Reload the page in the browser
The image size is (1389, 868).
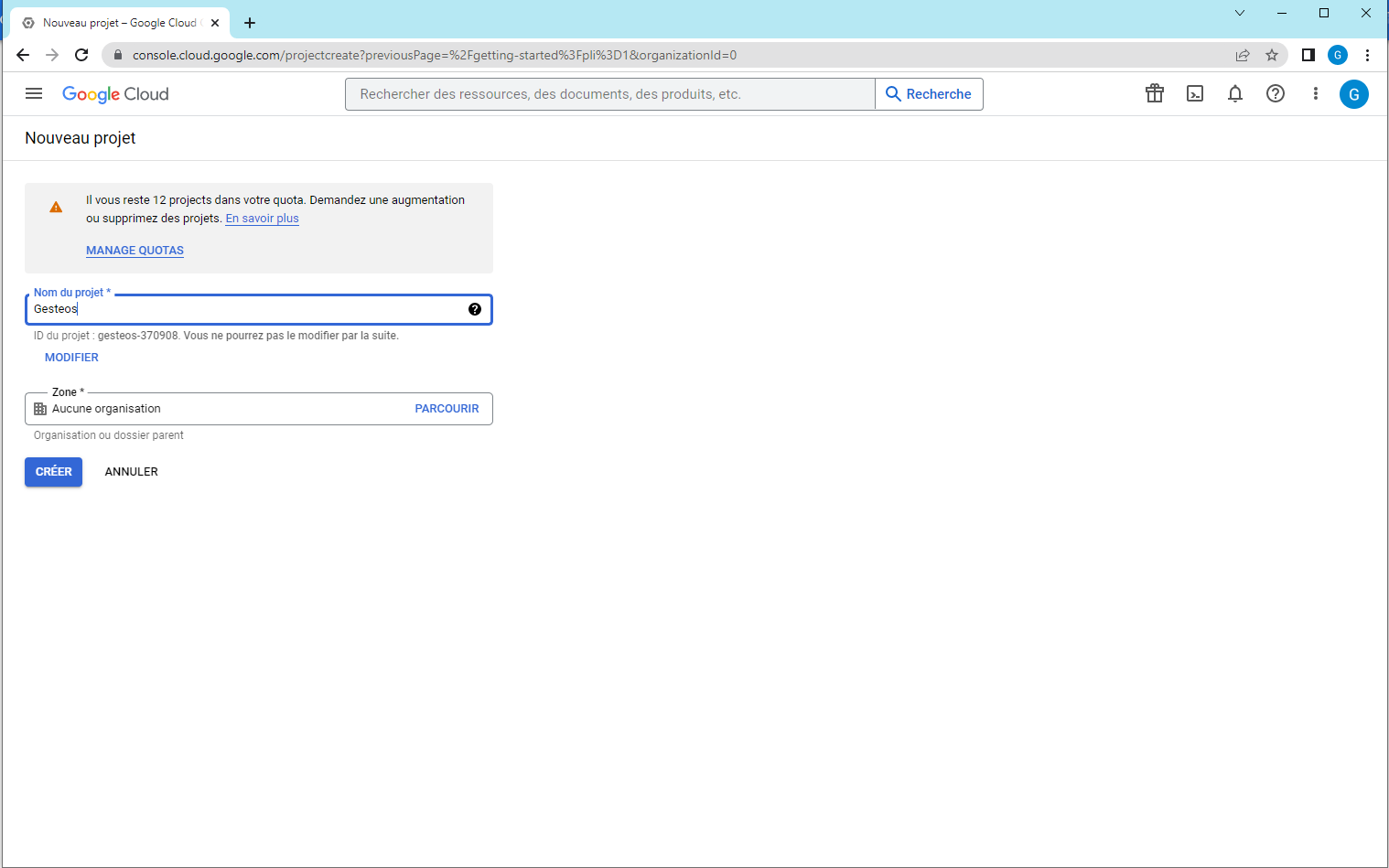pos(81,55)
